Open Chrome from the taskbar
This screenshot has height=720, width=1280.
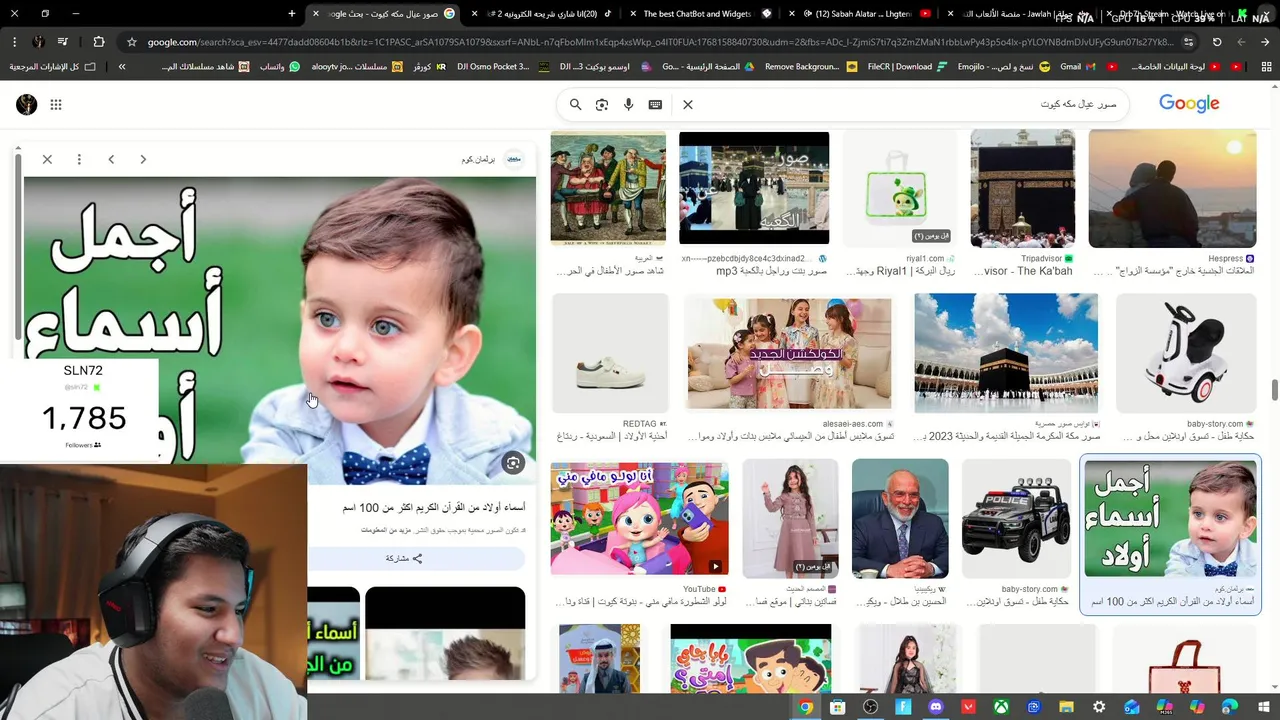806,707
